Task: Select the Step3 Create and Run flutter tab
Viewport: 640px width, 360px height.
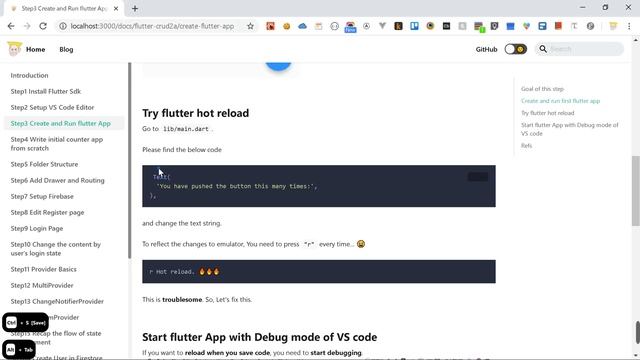Action: [63, 9]
